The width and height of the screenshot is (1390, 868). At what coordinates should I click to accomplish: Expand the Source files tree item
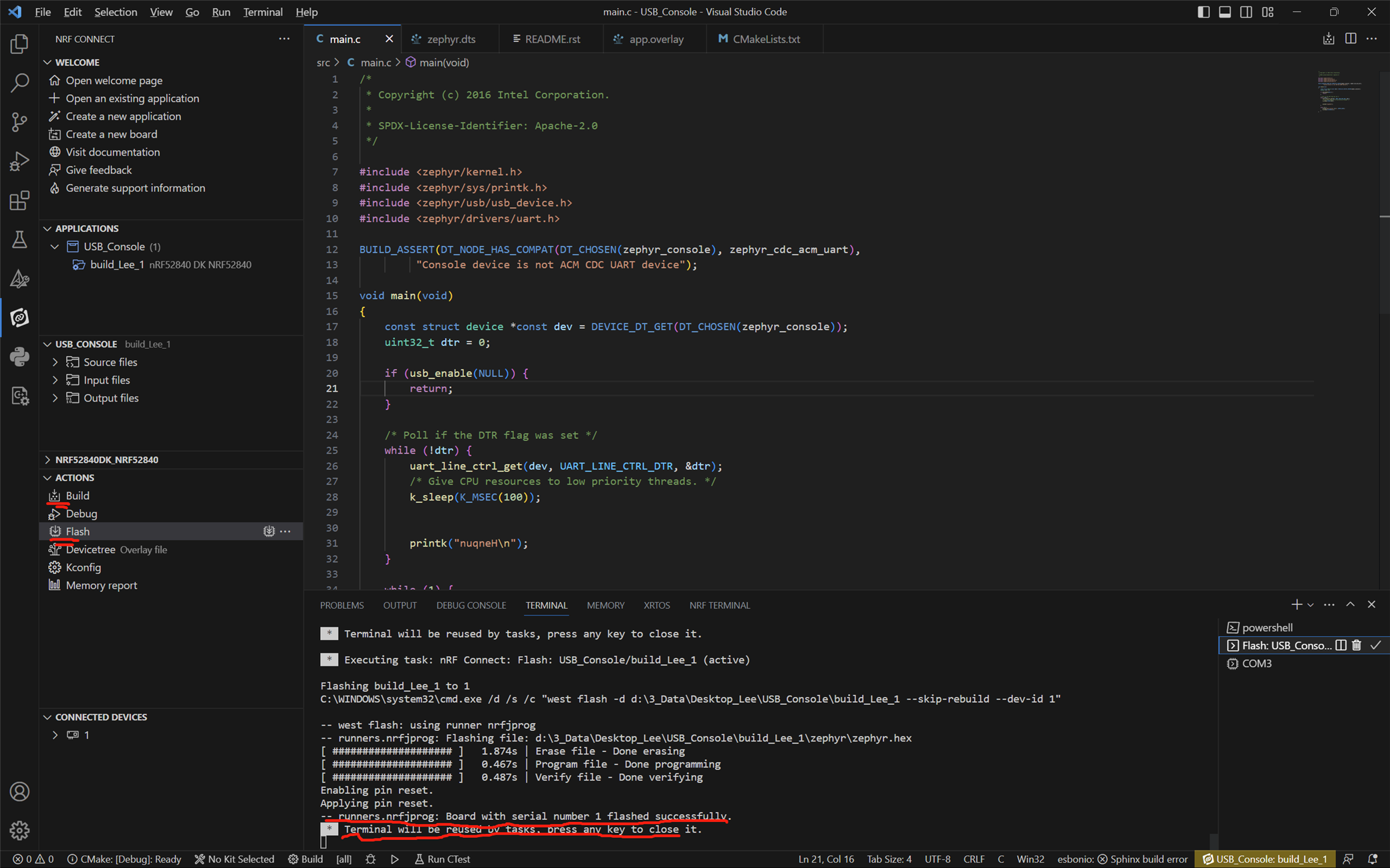click(x=55, y=362)
